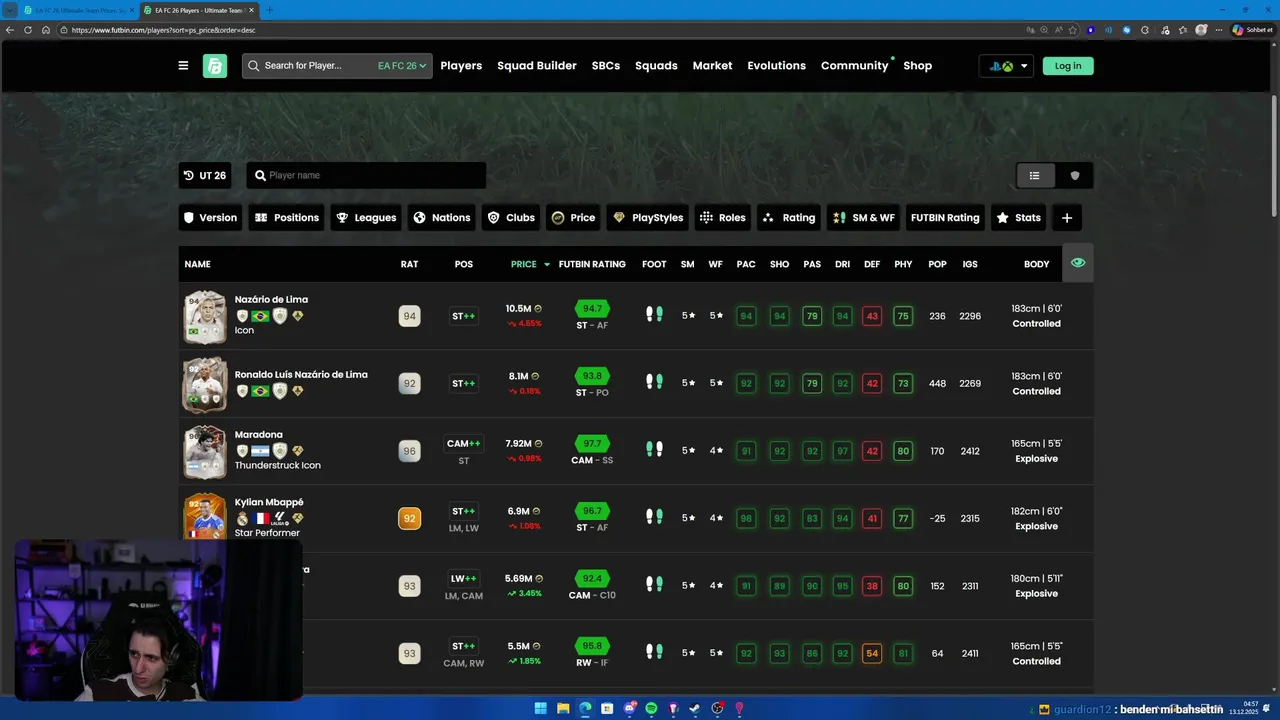The width and height of the screenshot is (1280, 720).
Task: Open the Squad Builder menu
Action: pos(537,66)
